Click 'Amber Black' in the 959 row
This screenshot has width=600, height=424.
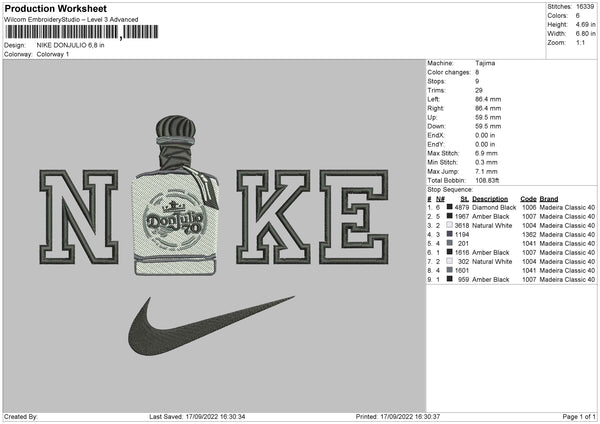click(x=491, y=279)
